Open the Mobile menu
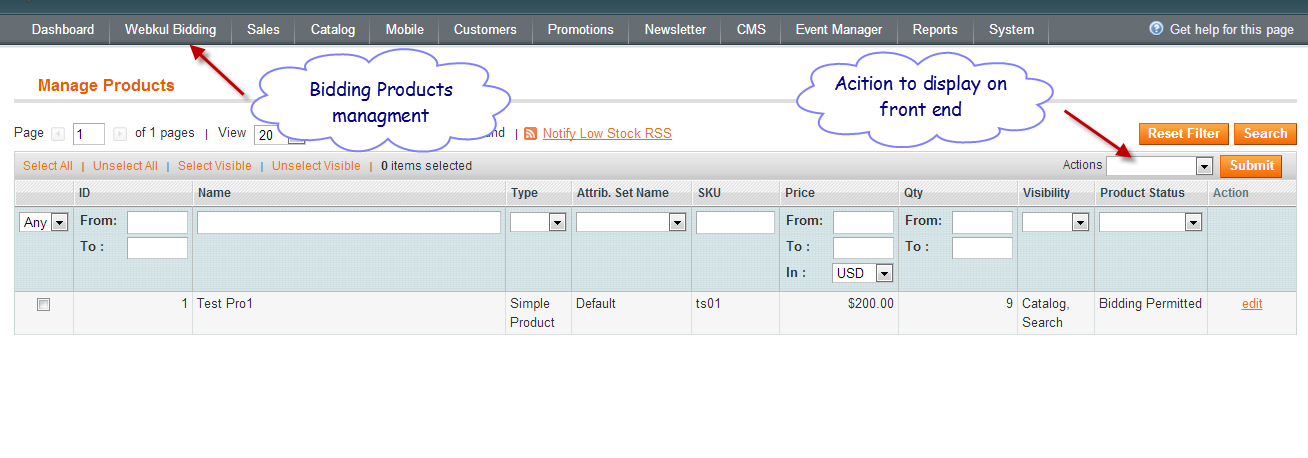The image size is (1308, 458). [405, 29]
